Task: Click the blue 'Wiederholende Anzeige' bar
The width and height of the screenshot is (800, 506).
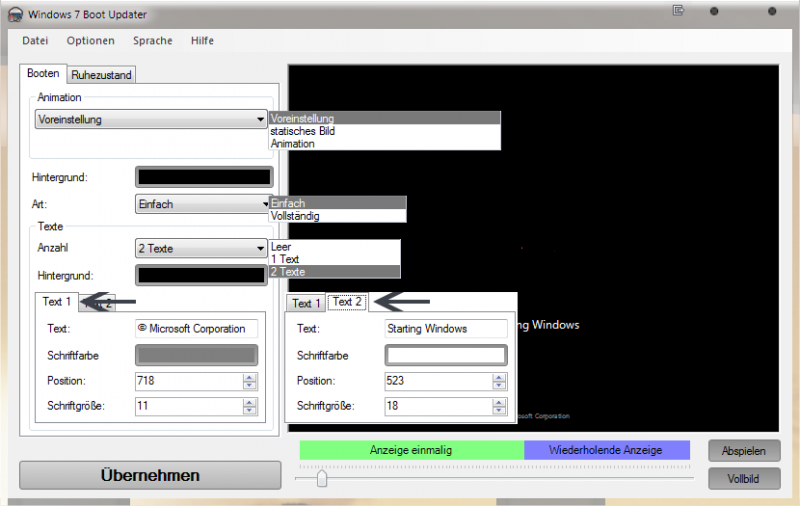Action: 607,450
